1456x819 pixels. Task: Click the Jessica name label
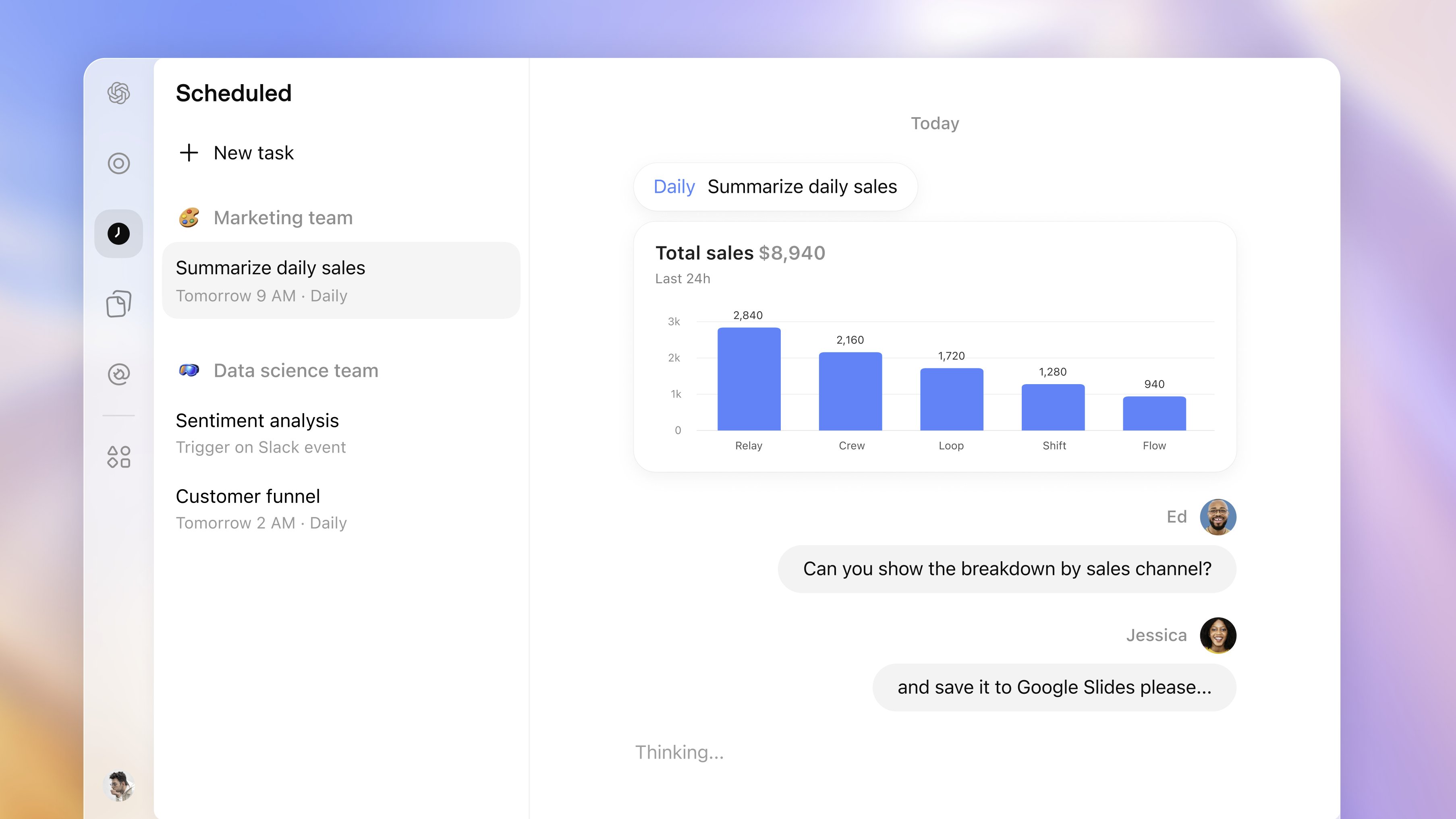click(x=1156, y=635)
